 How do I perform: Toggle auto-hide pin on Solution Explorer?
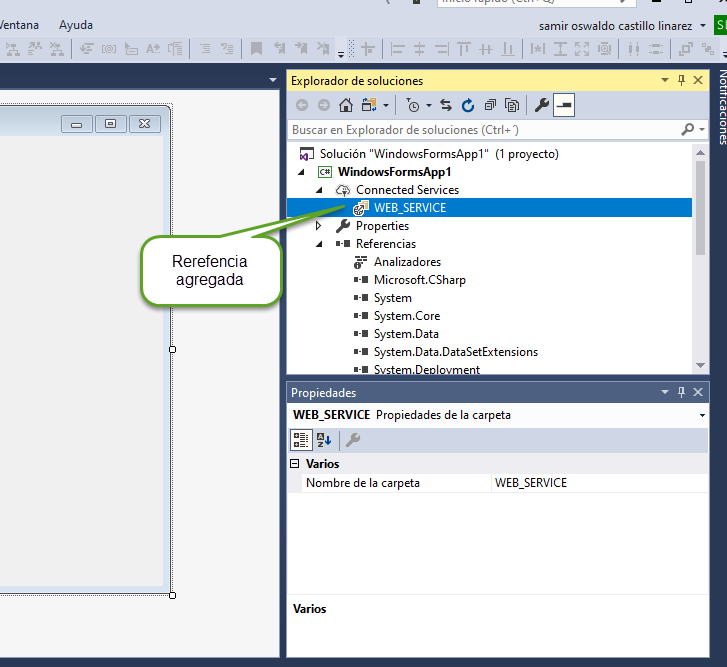click(x=682, y=80)
